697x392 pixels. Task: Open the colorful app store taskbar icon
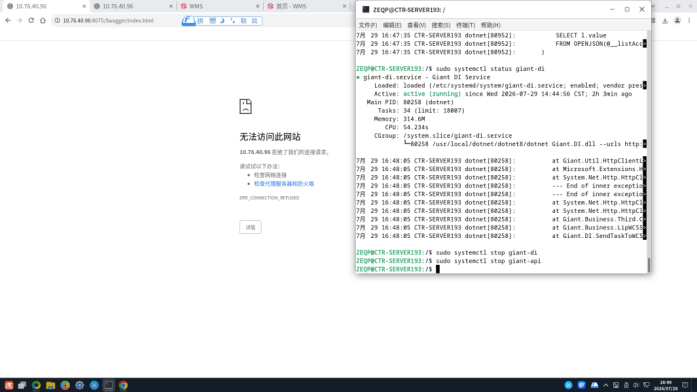tap(65, 385)
